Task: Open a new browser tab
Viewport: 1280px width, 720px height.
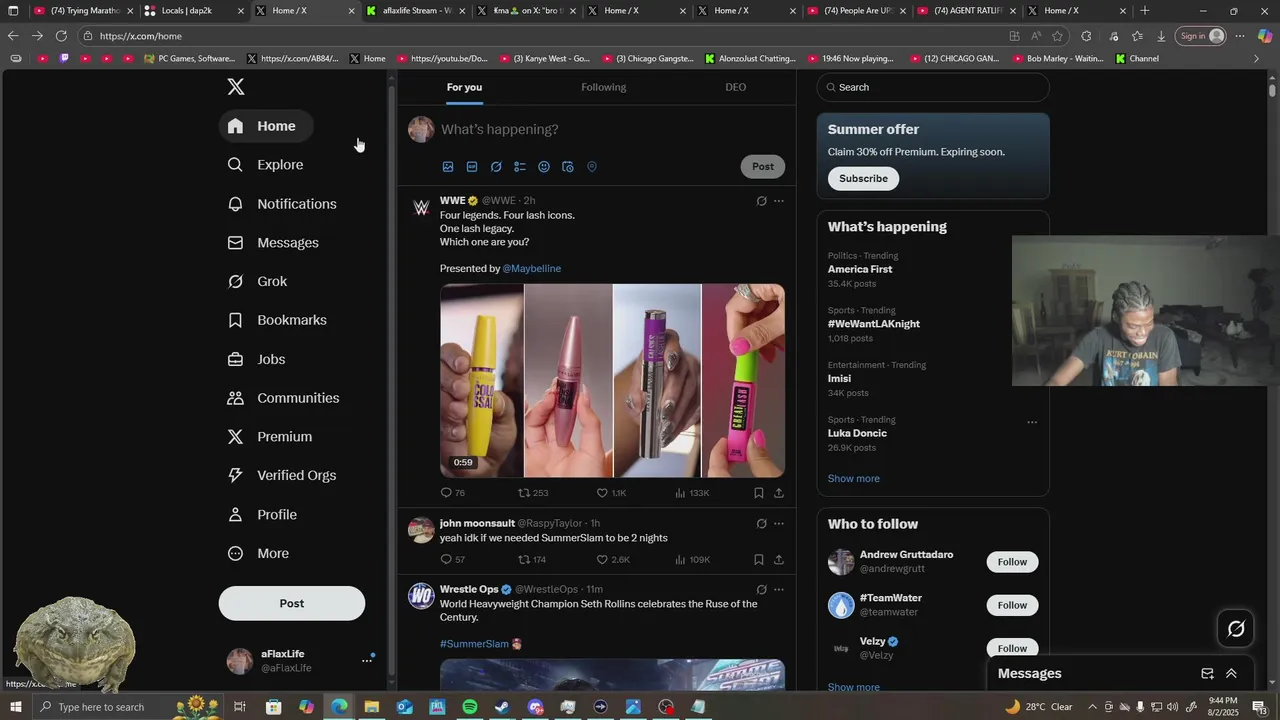Action: (x=1145, y=11)
